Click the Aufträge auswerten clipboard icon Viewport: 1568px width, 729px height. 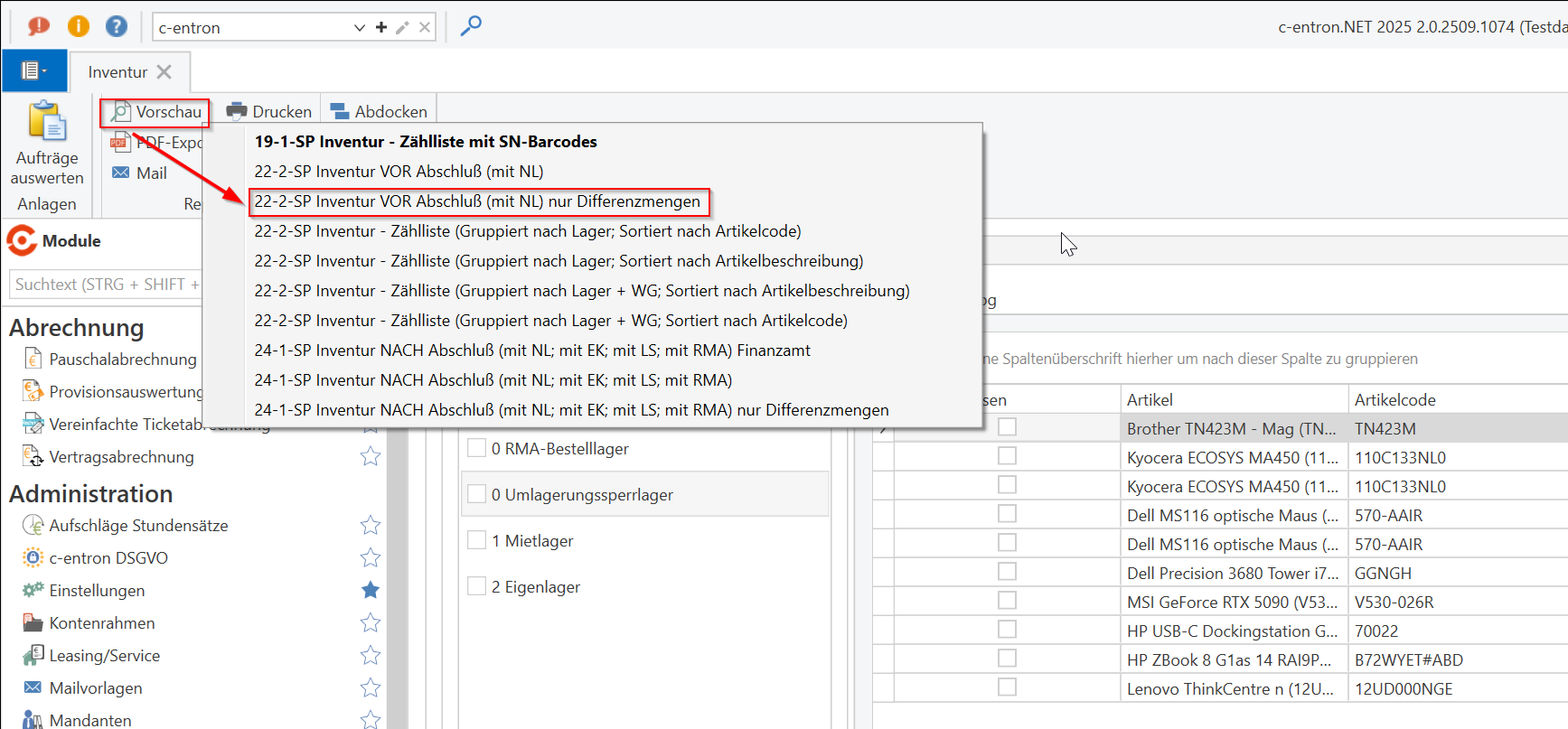click(x=47, y=123)
